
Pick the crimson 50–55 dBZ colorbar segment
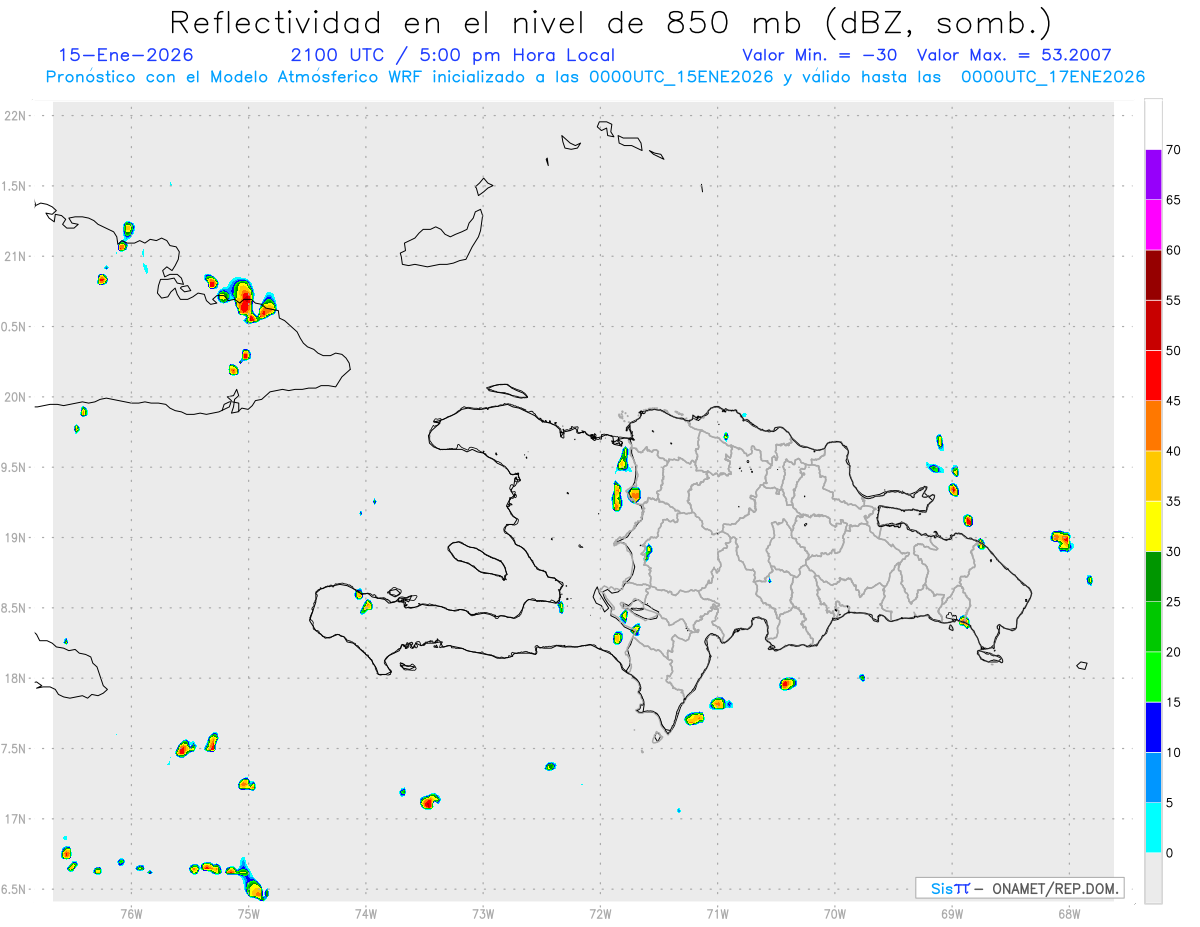[x=1153, y=325]
